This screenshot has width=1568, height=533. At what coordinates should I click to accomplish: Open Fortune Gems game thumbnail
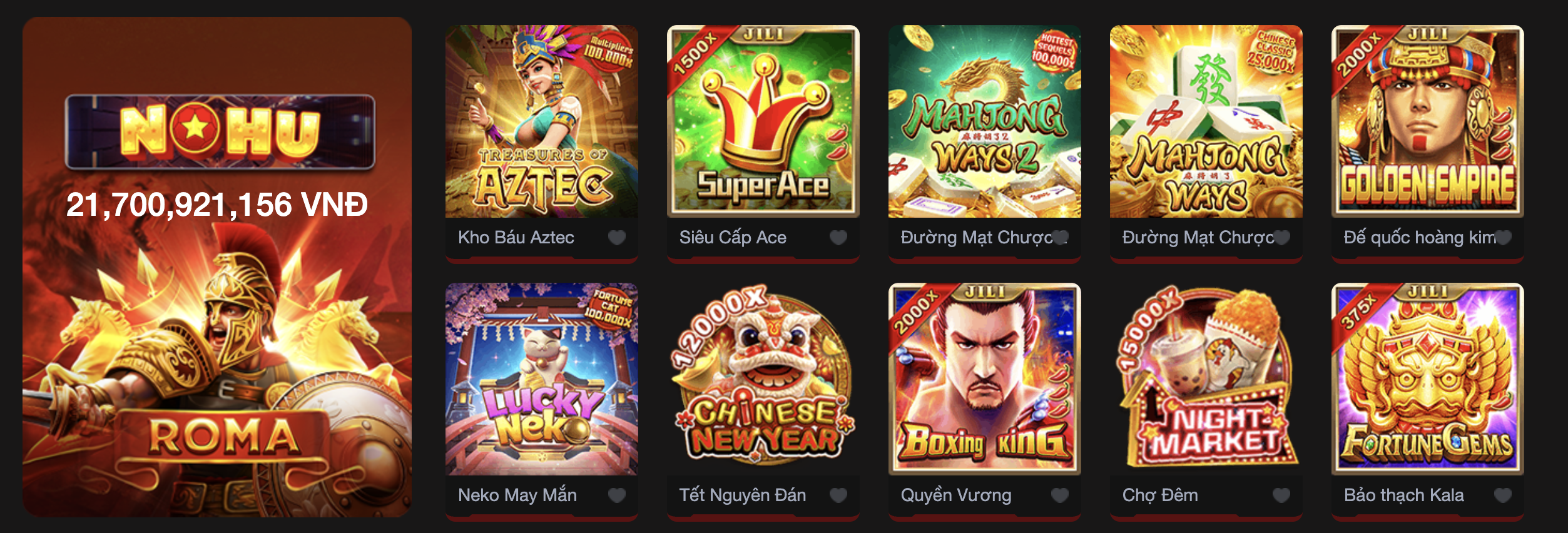1428,379
